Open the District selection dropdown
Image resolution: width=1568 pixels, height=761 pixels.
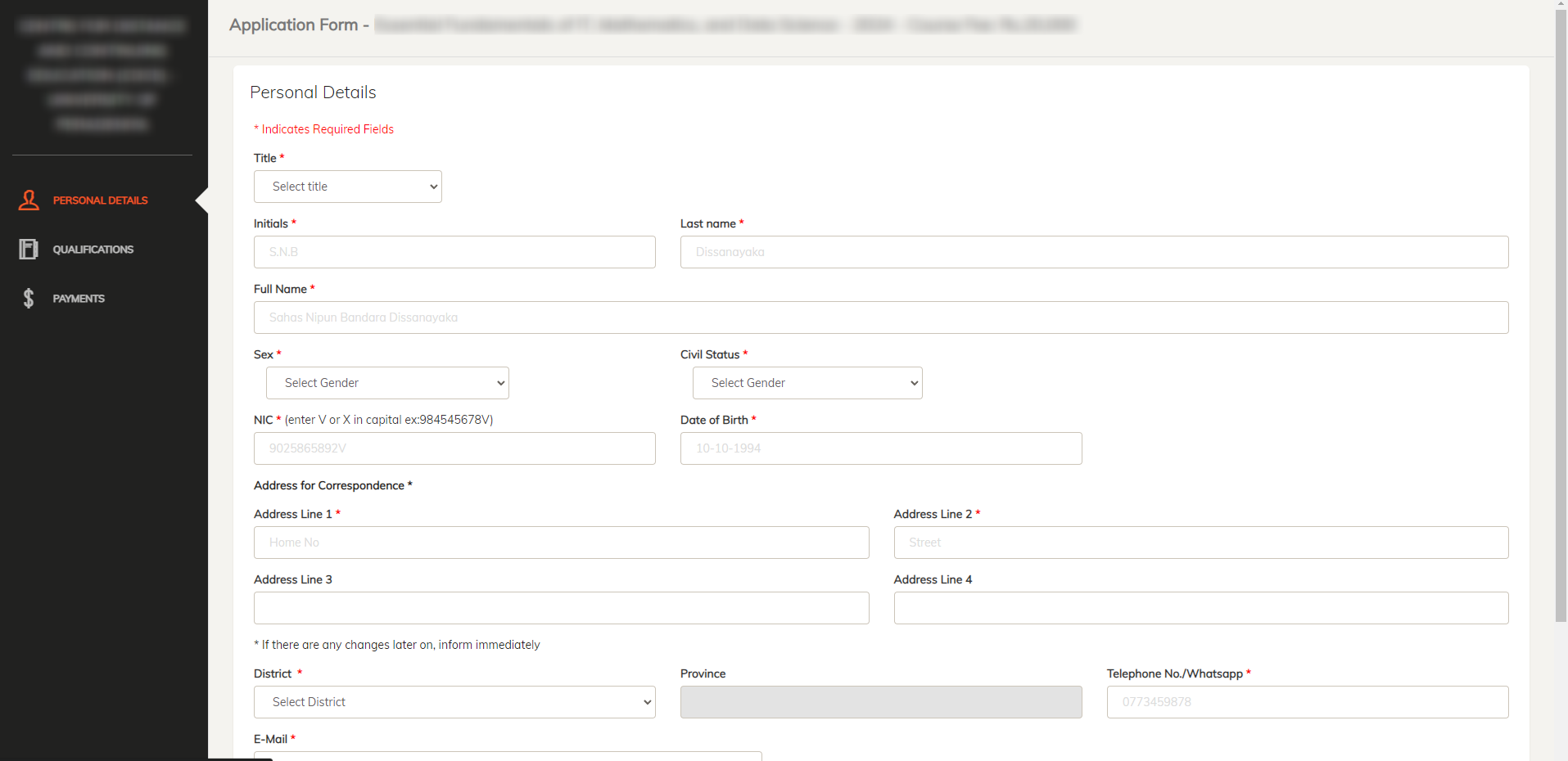pos(454,701)
